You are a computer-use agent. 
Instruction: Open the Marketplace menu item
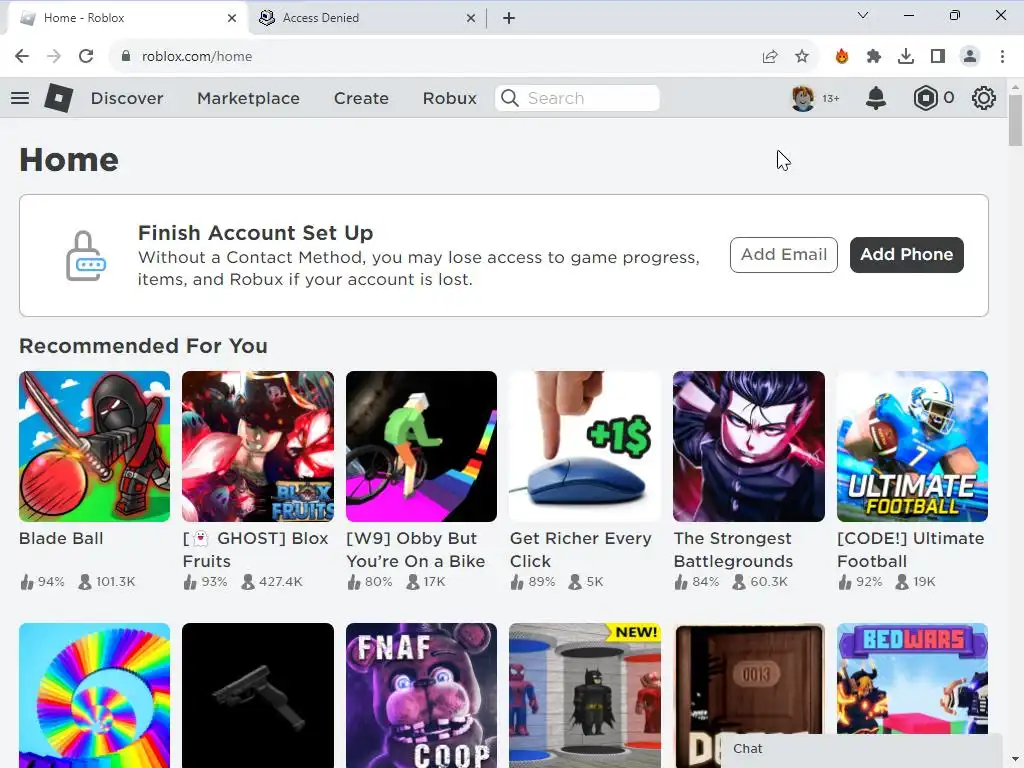pyautogui.click(x=248, y=98)
